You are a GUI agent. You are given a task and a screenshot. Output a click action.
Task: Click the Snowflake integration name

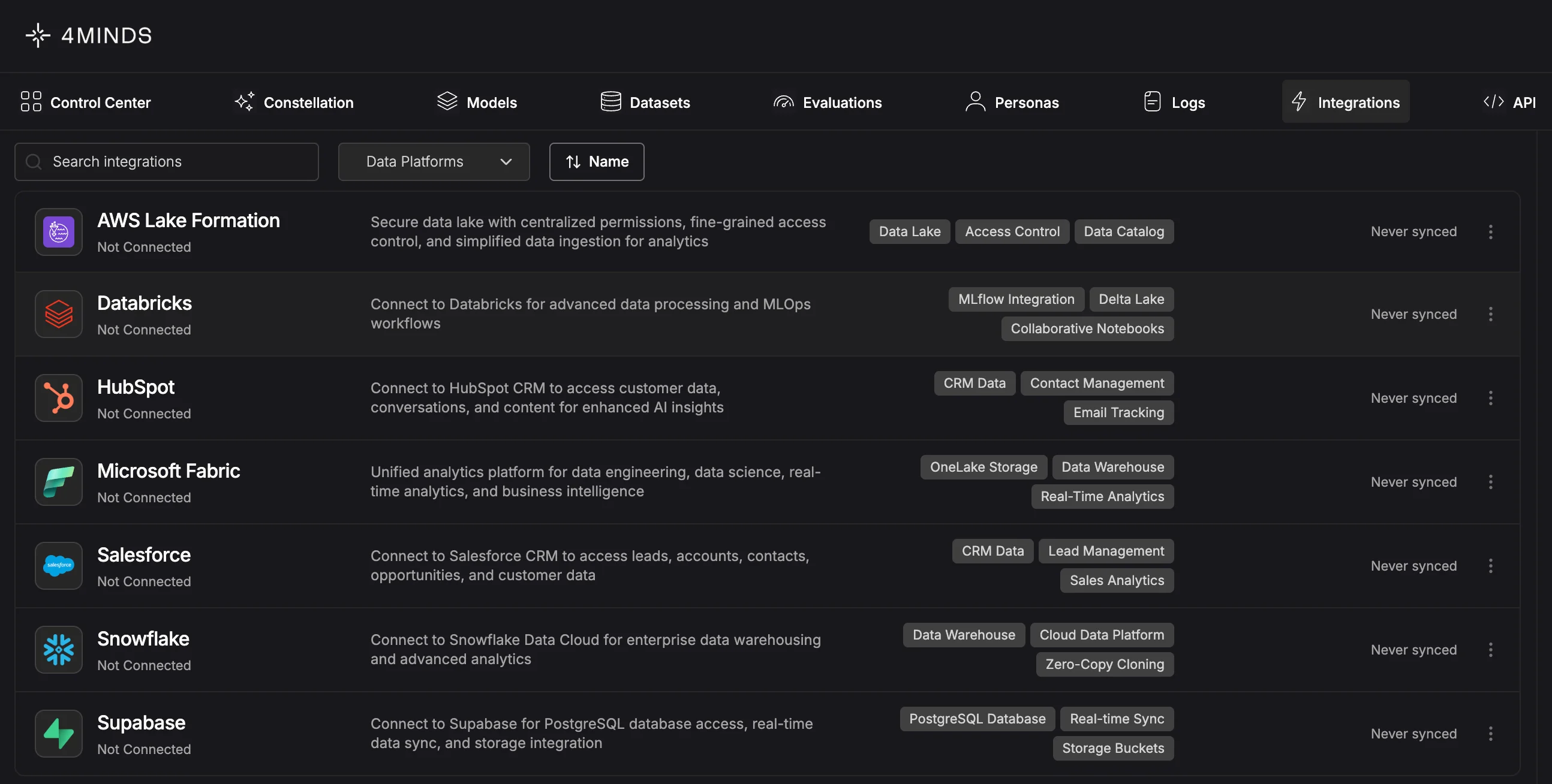tap(143, 639)
